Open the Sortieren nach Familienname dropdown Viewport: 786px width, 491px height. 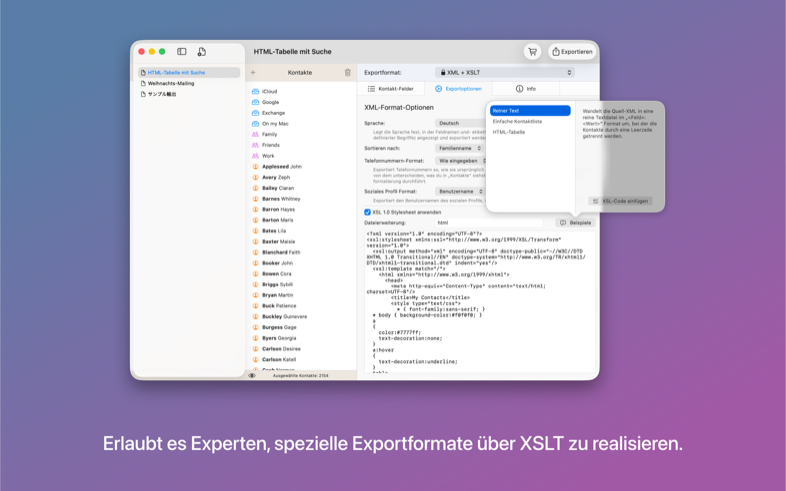point(460,148)
